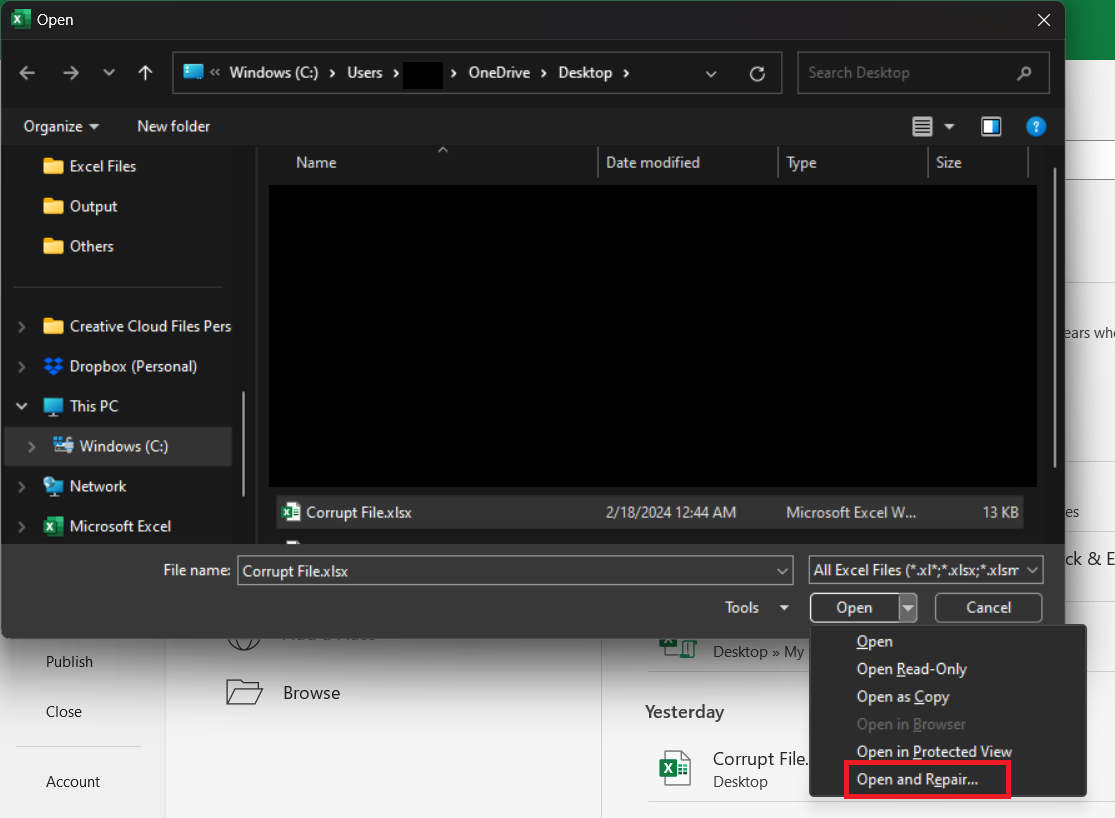Click Desktop in the address path
The image size is (1115, 818).
(585, 73)
